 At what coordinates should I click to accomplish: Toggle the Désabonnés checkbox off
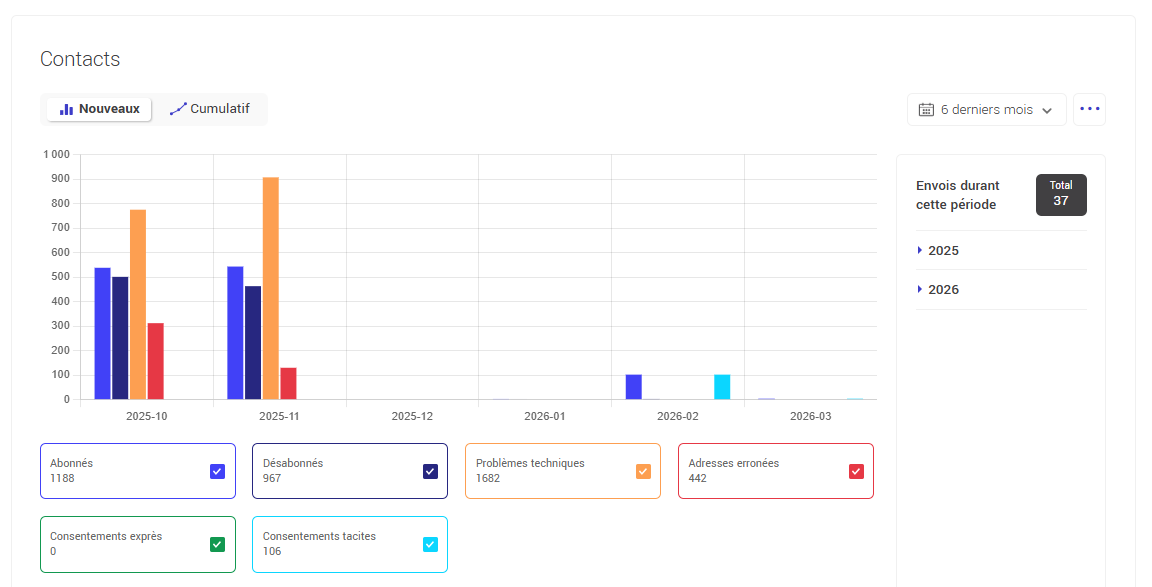(430, 471)
